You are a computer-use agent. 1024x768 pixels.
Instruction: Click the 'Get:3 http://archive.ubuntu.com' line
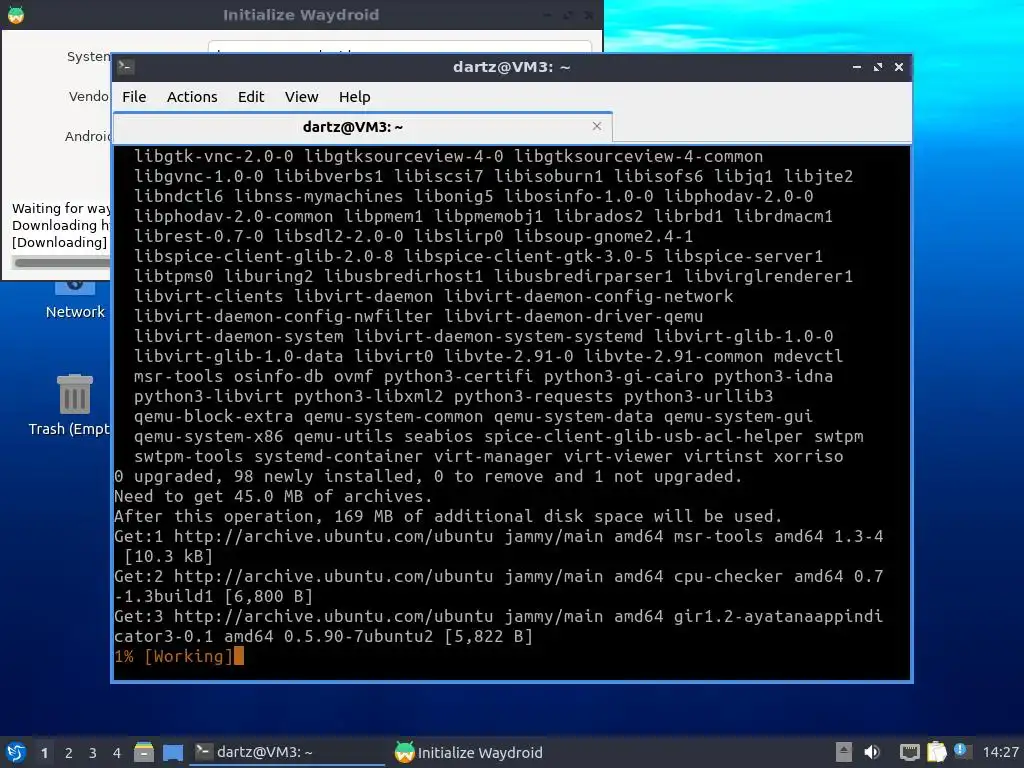click(x=499, y=626)
